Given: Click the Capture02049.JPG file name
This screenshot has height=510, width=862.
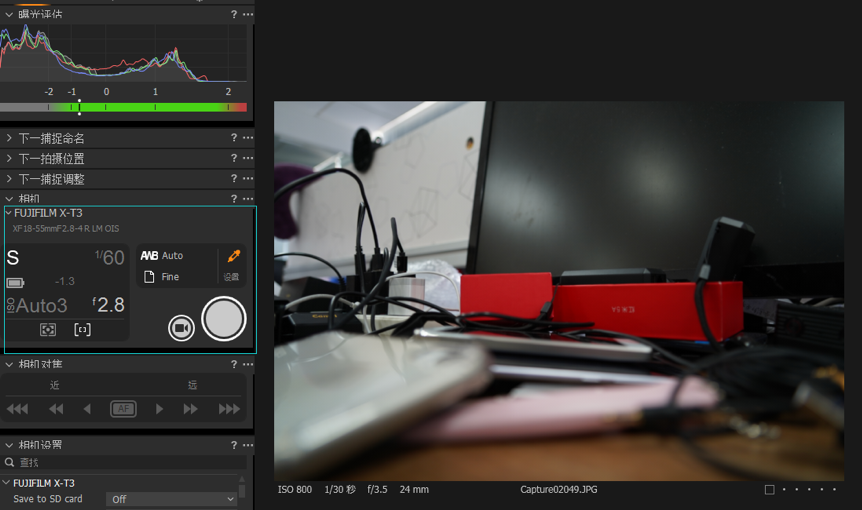Looking at the screenshot, I should (x=559, y=489).
